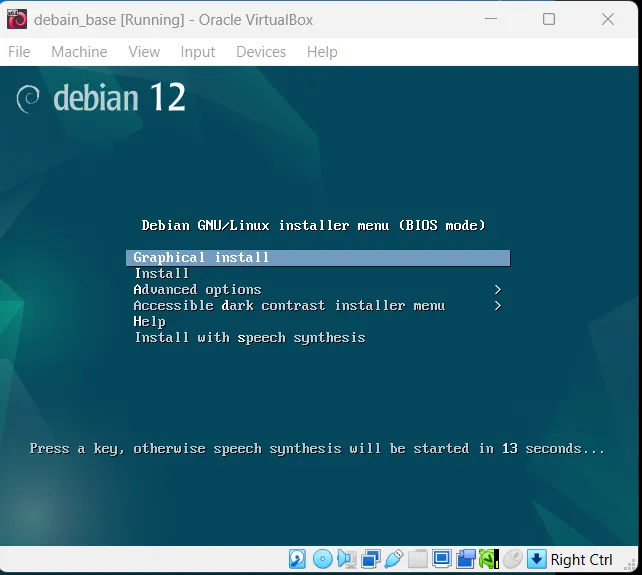Click the installer menu BIOS mode heading
The image size is (642, 575).
tap(313, 226)
